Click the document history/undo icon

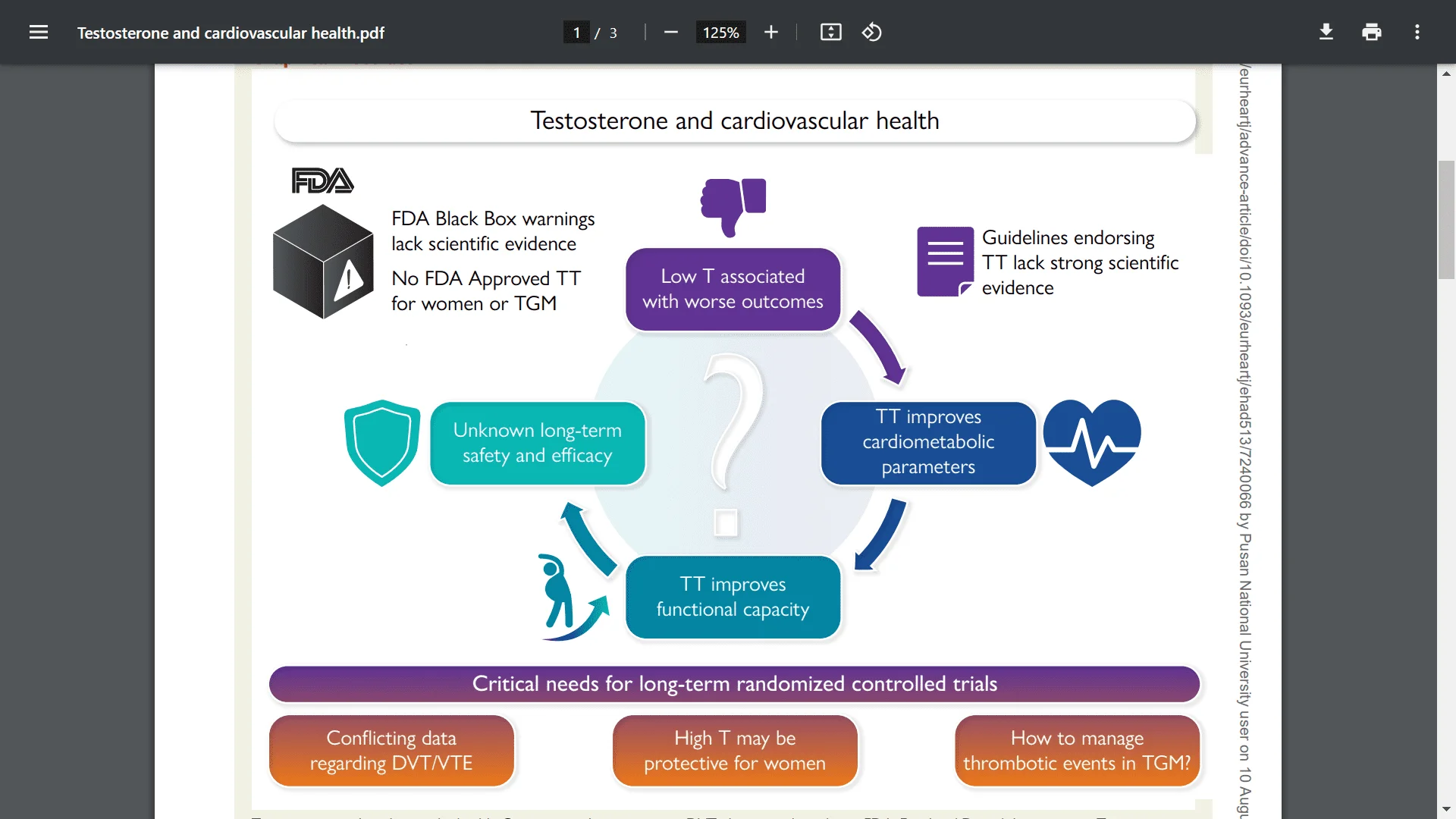pos(872,32)
